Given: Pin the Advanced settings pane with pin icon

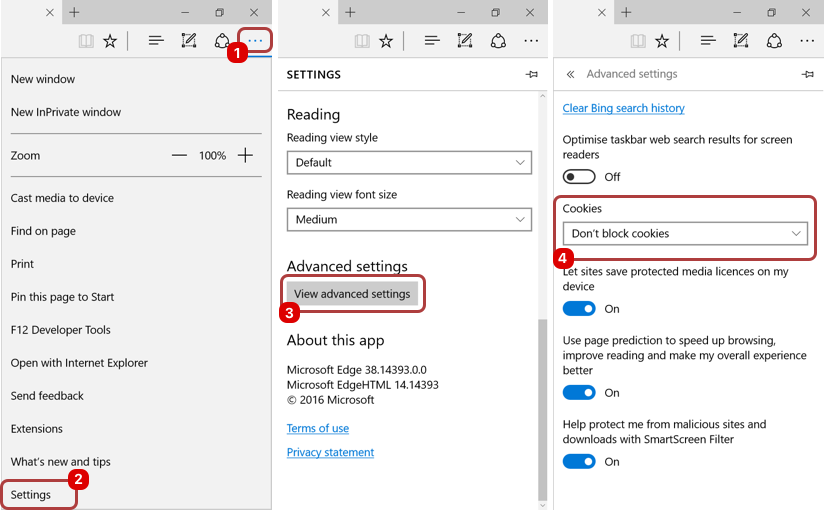Looking at the screenshot, I should point(807,75).
